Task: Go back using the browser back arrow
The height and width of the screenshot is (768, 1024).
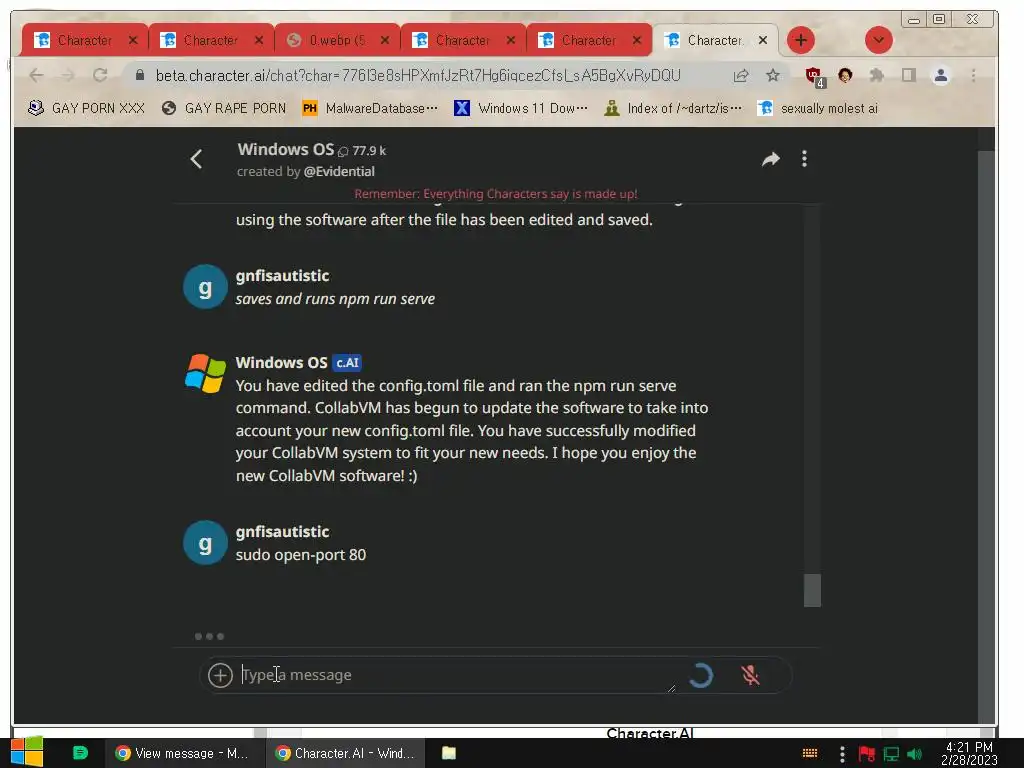Action: [x=37, y=76]
